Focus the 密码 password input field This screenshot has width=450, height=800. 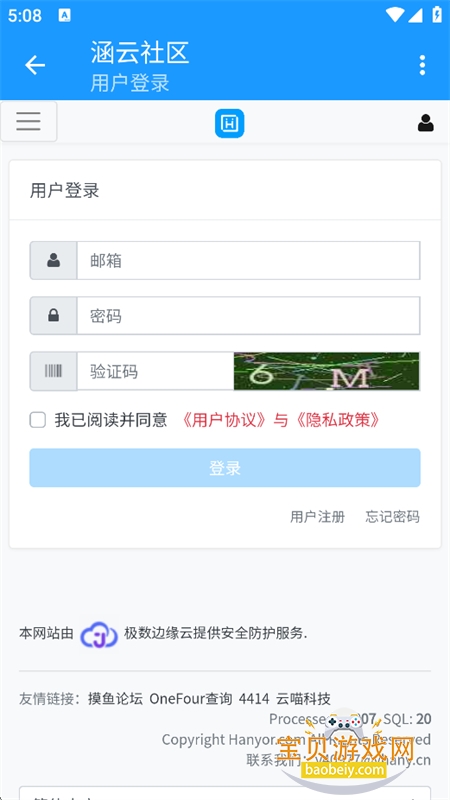click(248, 316)
